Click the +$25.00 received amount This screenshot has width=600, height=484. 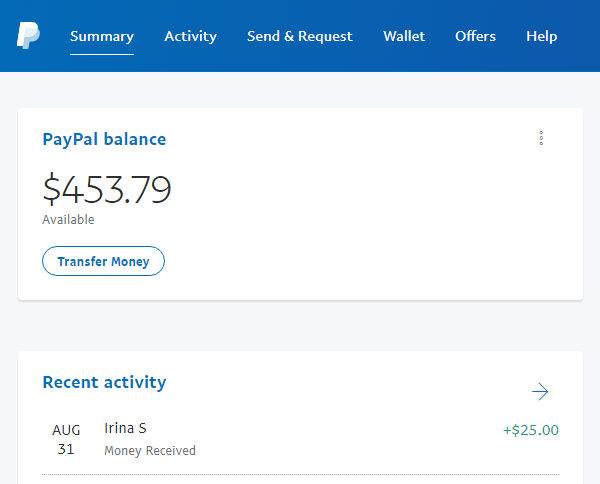pyautogui.click(x=530, y=430)
